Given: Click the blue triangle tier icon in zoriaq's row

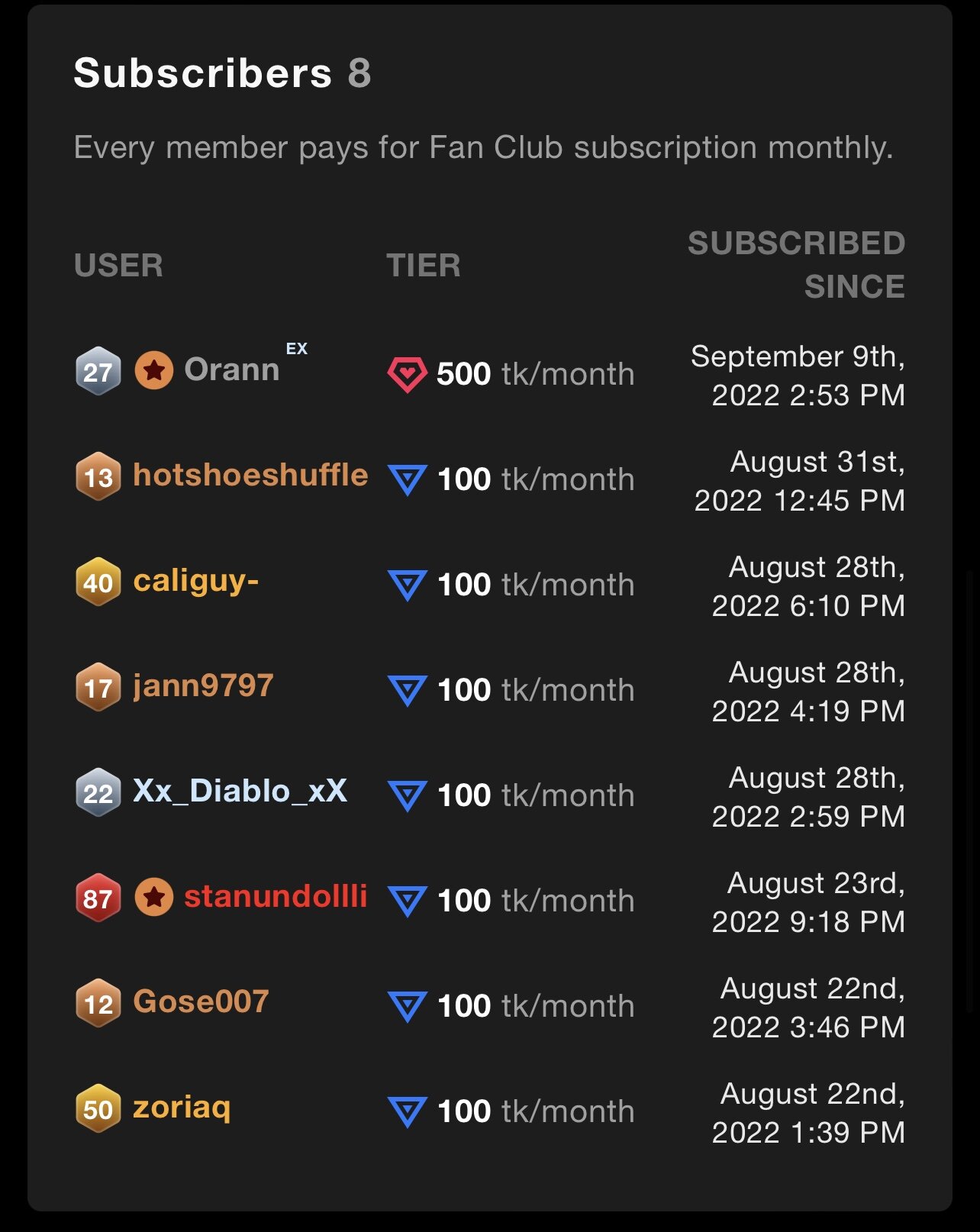Looking at the screenshot, I should pos(407,1111).
